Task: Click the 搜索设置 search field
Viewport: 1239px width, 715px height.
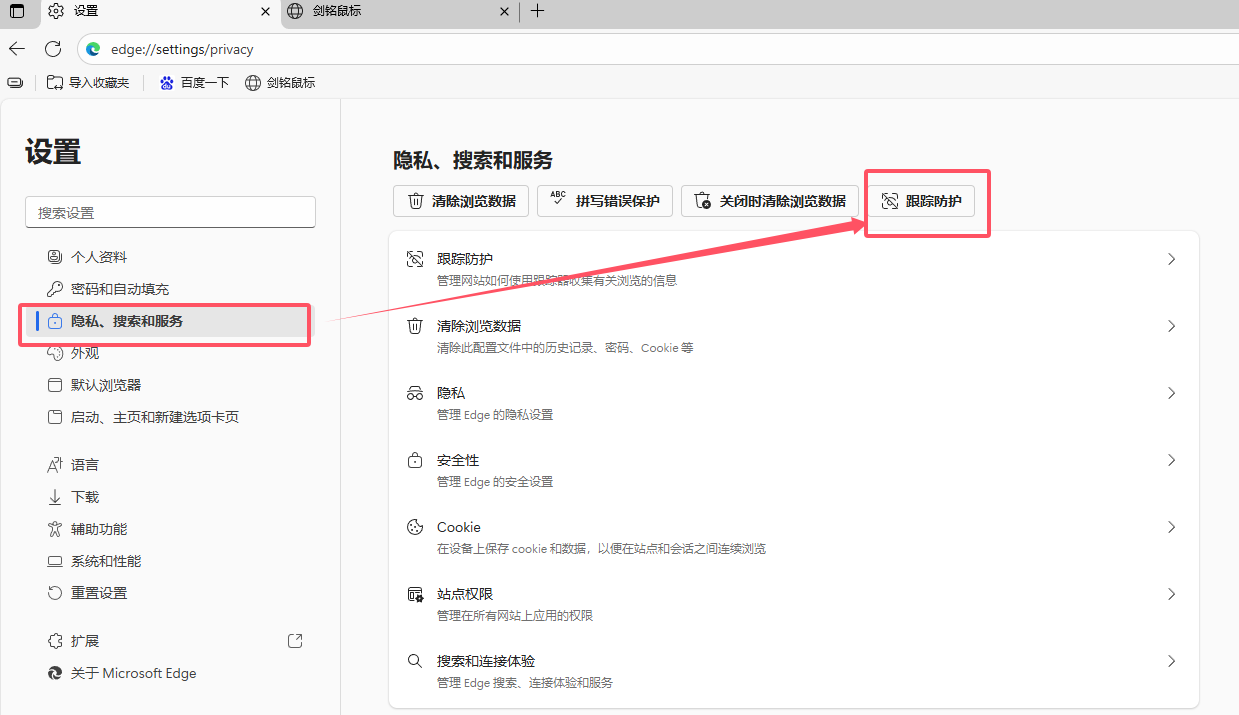Action: click(170, 213)
